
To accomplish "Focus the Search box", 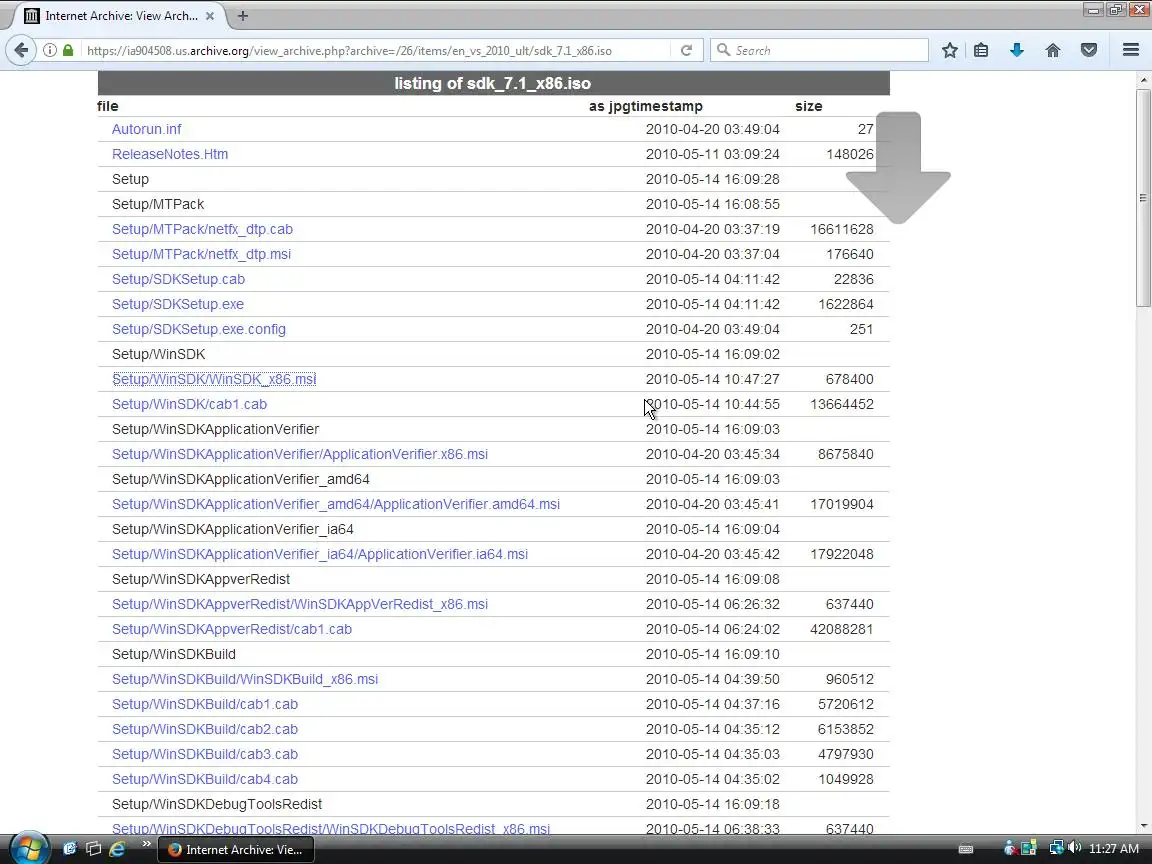I will (819, 50).
